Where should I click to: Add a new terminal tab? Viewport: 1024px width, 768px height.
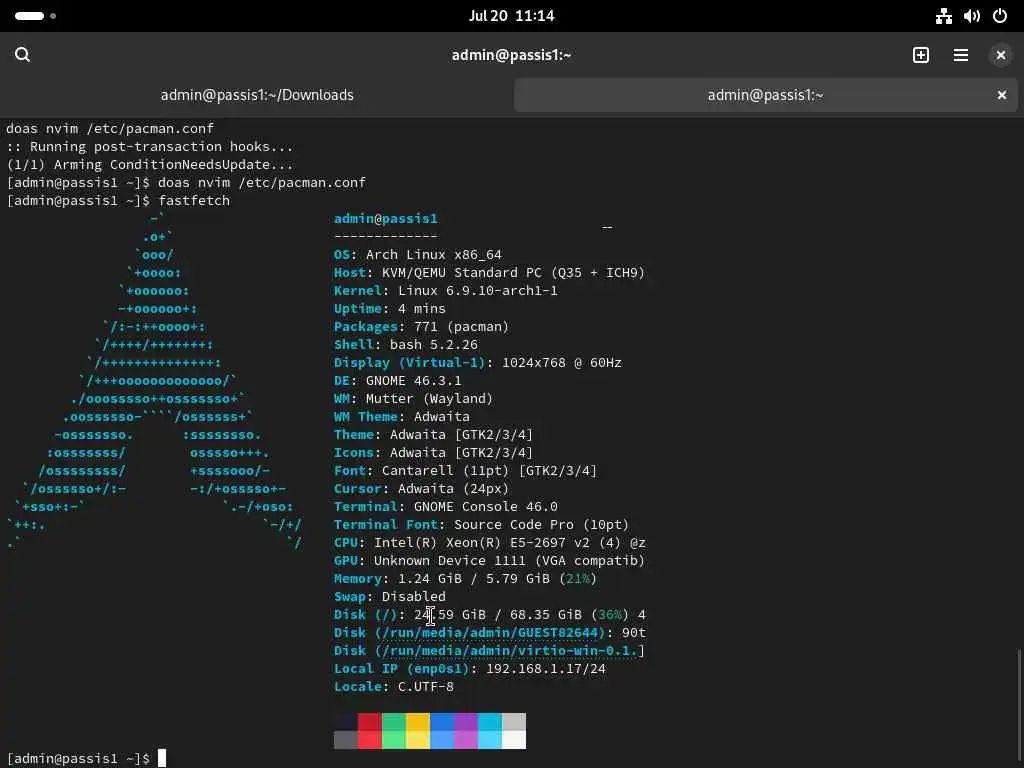[x=921, y=55]
